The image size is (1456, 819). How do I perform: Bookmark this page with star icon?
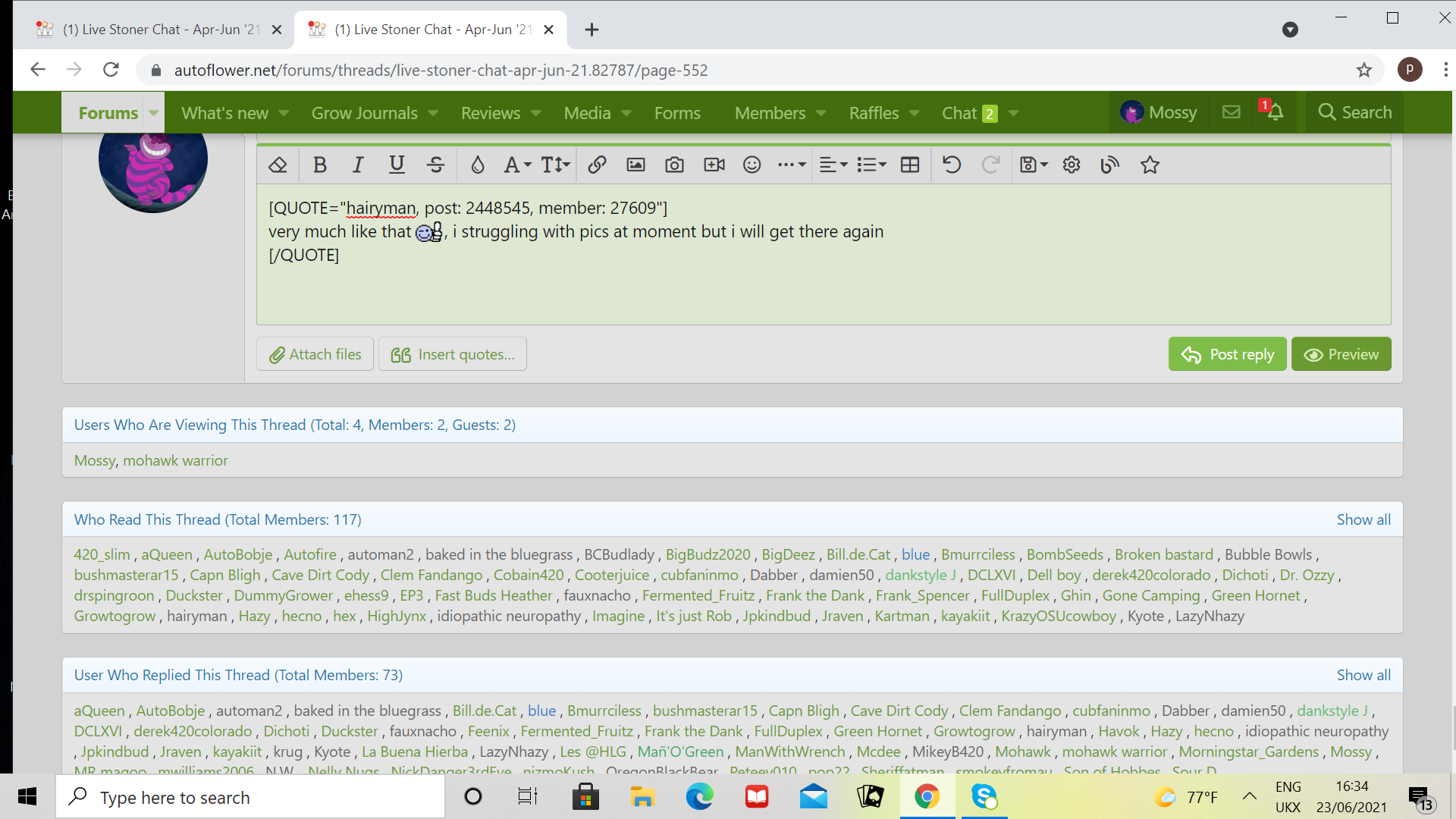pos(1363,71)
